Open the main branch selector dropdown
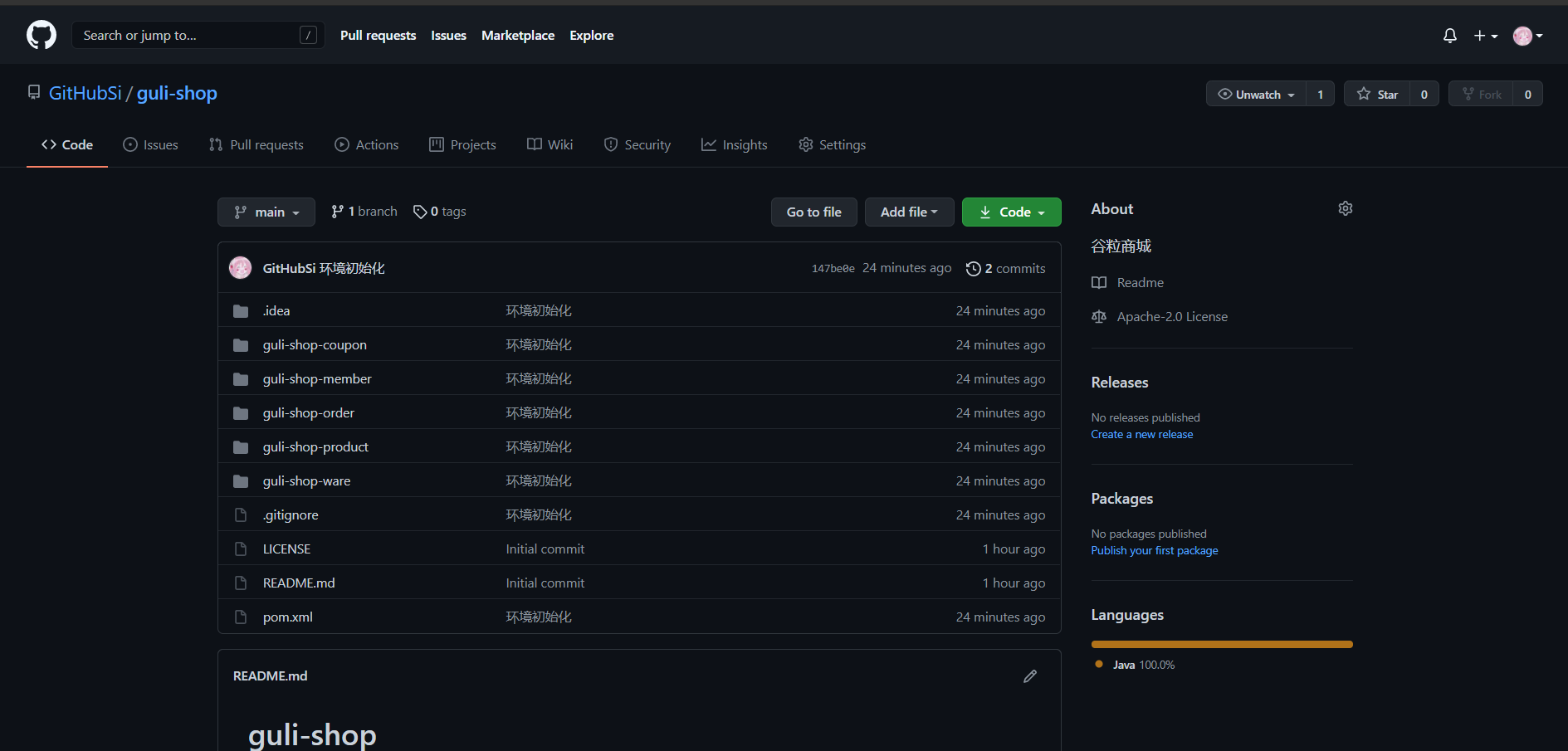The width and height of the screenshot is (1568, 751). click(266, 212)
